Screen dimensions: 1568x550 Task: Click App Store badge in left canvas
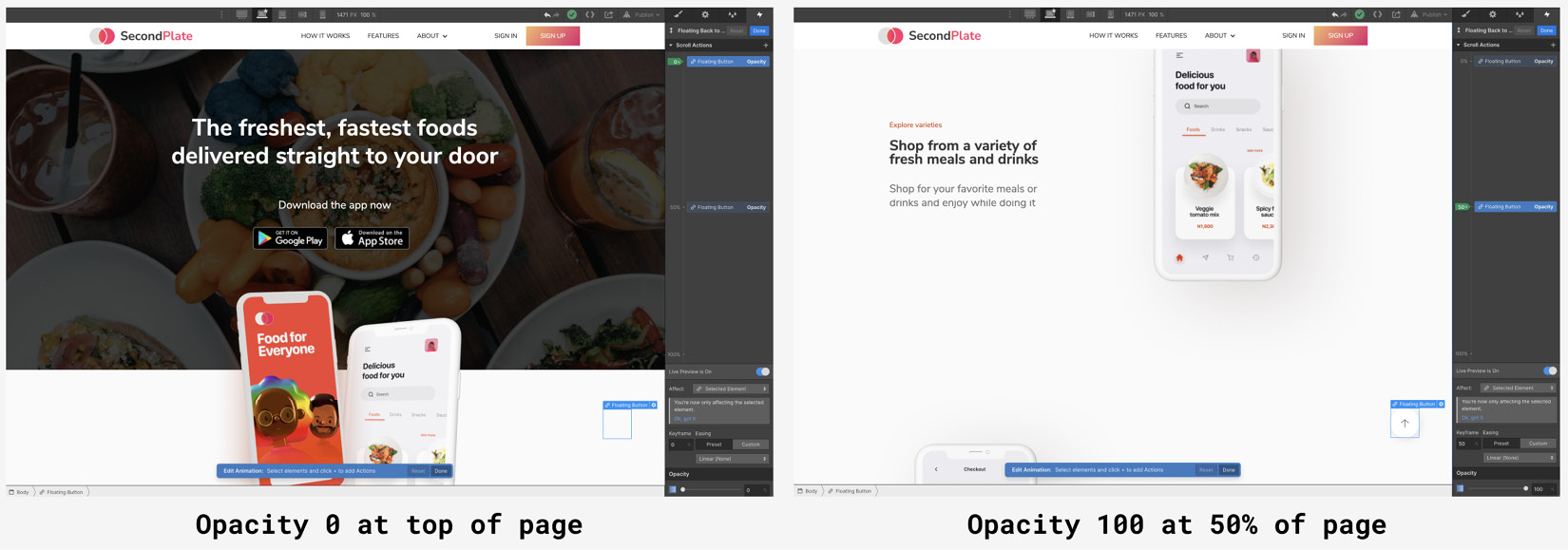coord(372,238)
